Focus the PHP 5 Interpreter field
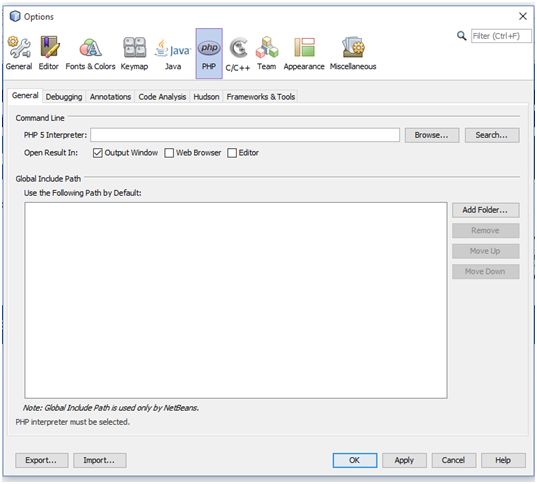Screen dimensions: 537x484 tap(245, 135)
